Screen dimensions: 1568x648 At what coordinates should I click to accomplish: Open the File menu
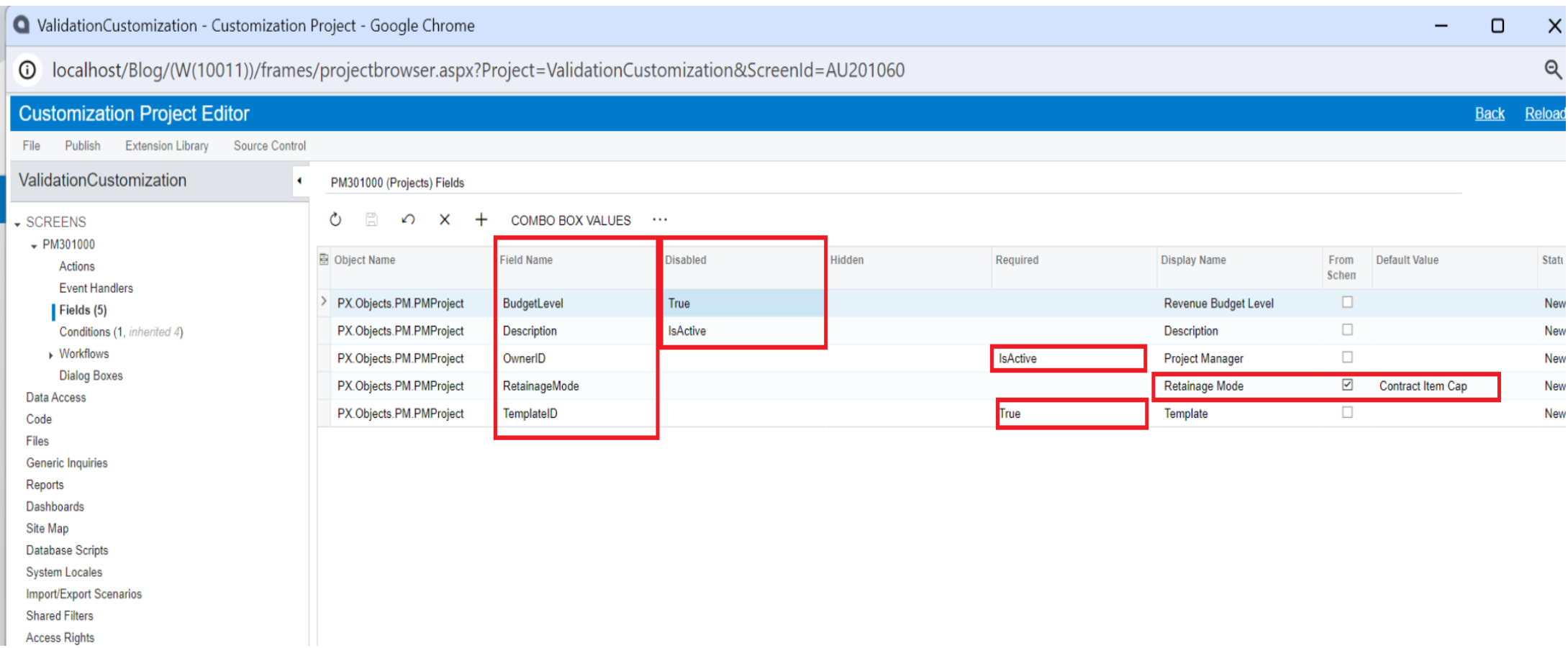coord(31,146)
